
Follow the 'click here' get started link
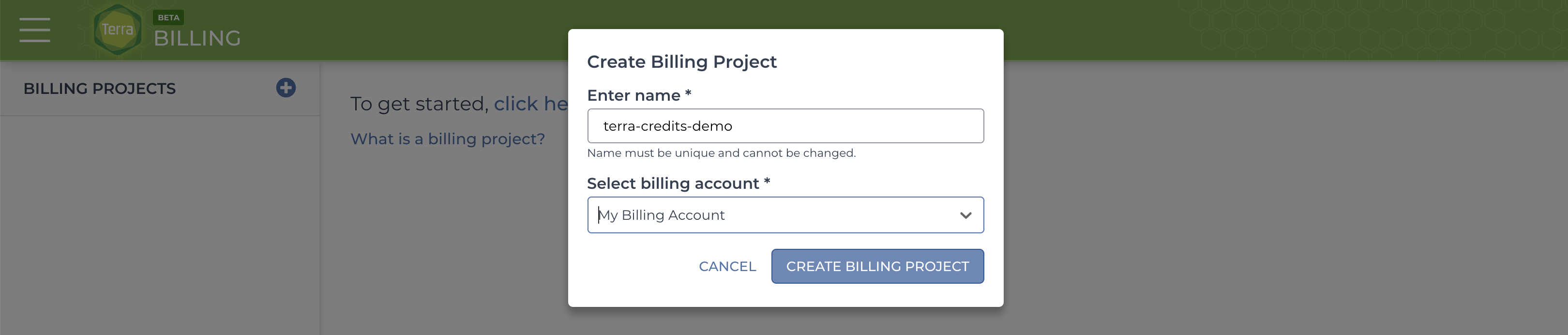(x=531, y=104)
